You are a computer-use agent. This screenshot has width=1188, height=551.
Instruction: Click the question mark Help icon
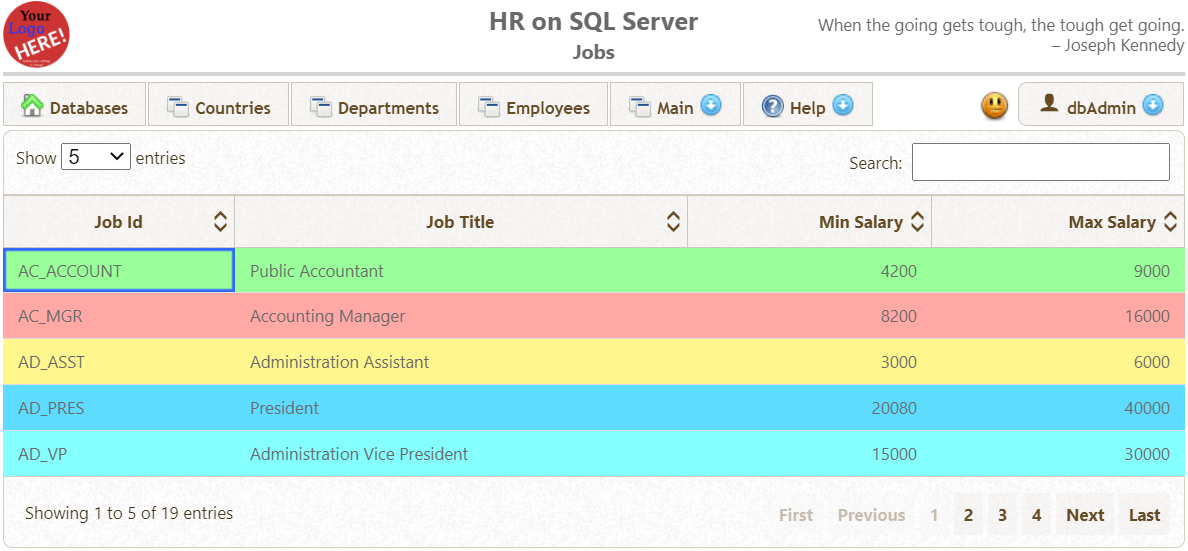coord(772,106)
